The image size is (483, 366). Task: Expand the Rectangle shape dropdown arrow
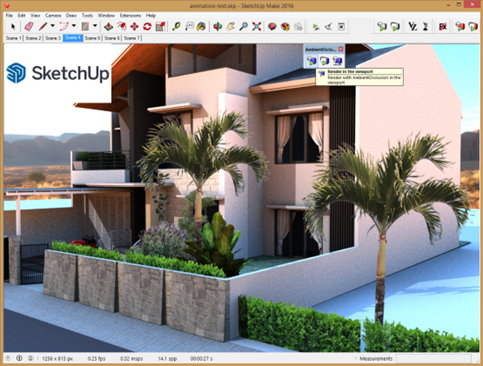95,26
